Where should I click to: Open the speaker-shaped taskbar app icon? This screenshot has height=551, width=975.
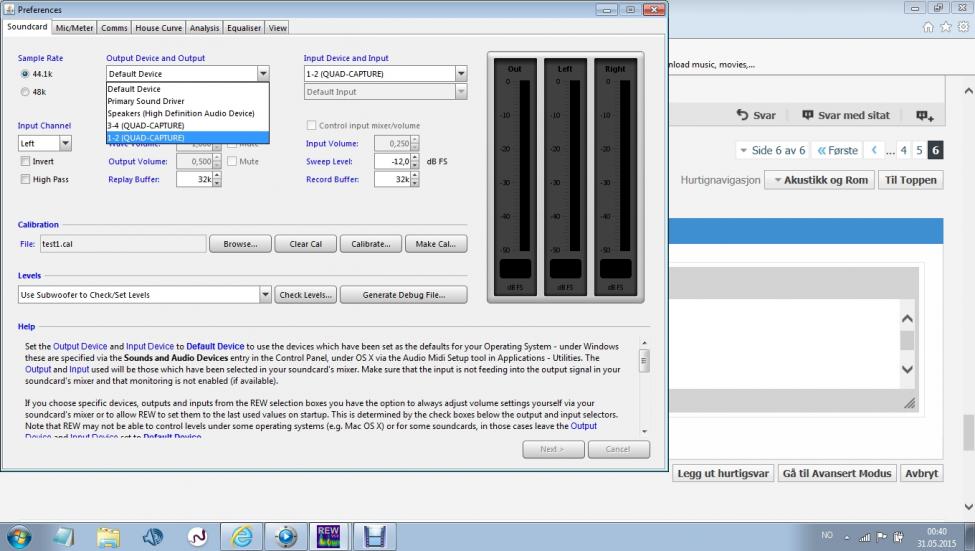pyautogui.click(x=152, y=537)
